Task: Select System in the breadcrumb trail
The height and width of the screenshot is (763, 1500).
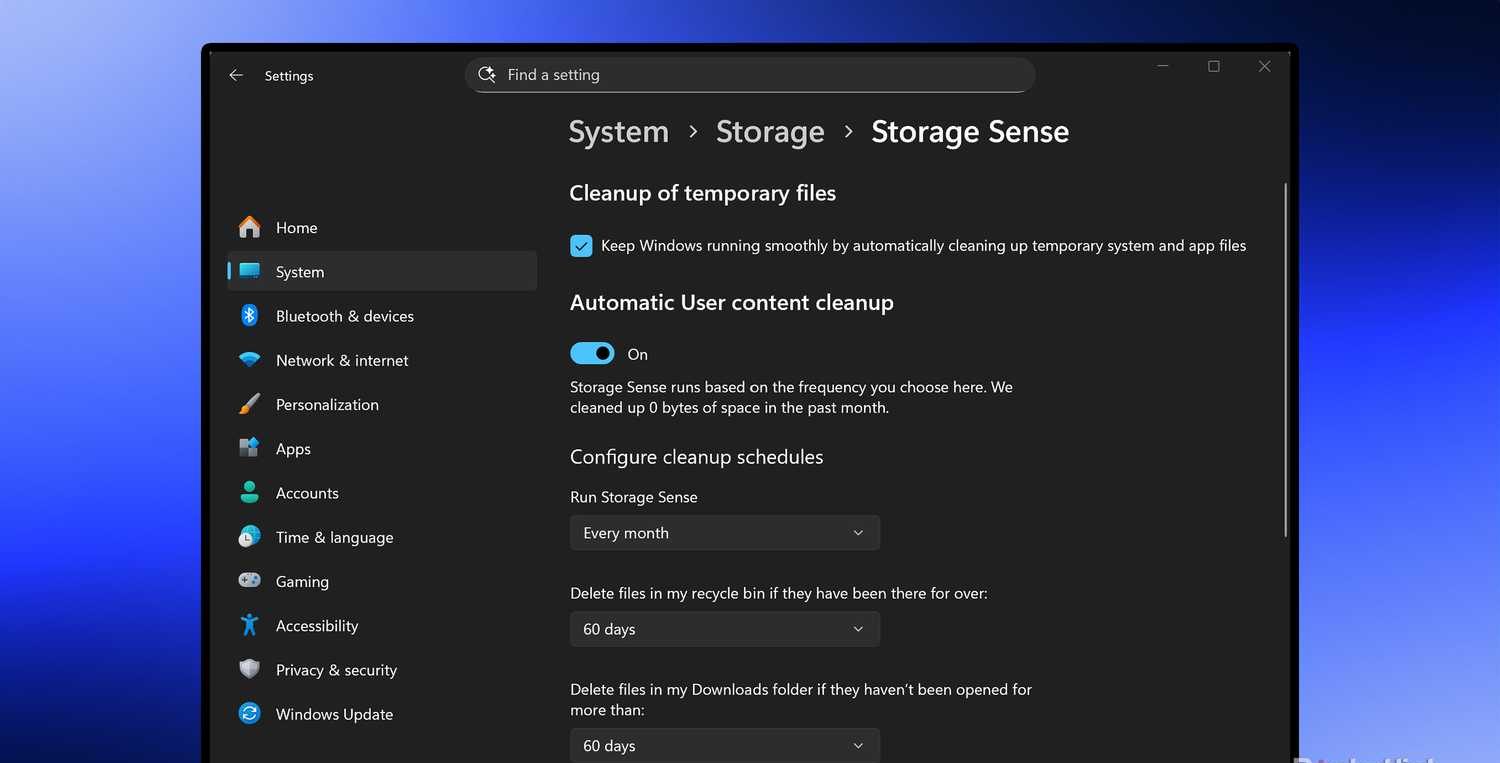Action: pos(618,131)
